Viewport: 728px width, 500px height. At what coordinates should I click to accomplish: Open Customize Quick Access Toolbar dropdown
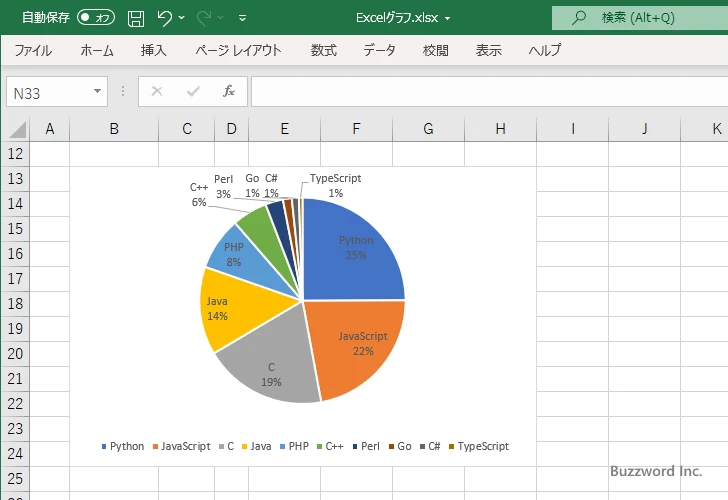click(242, 18)
